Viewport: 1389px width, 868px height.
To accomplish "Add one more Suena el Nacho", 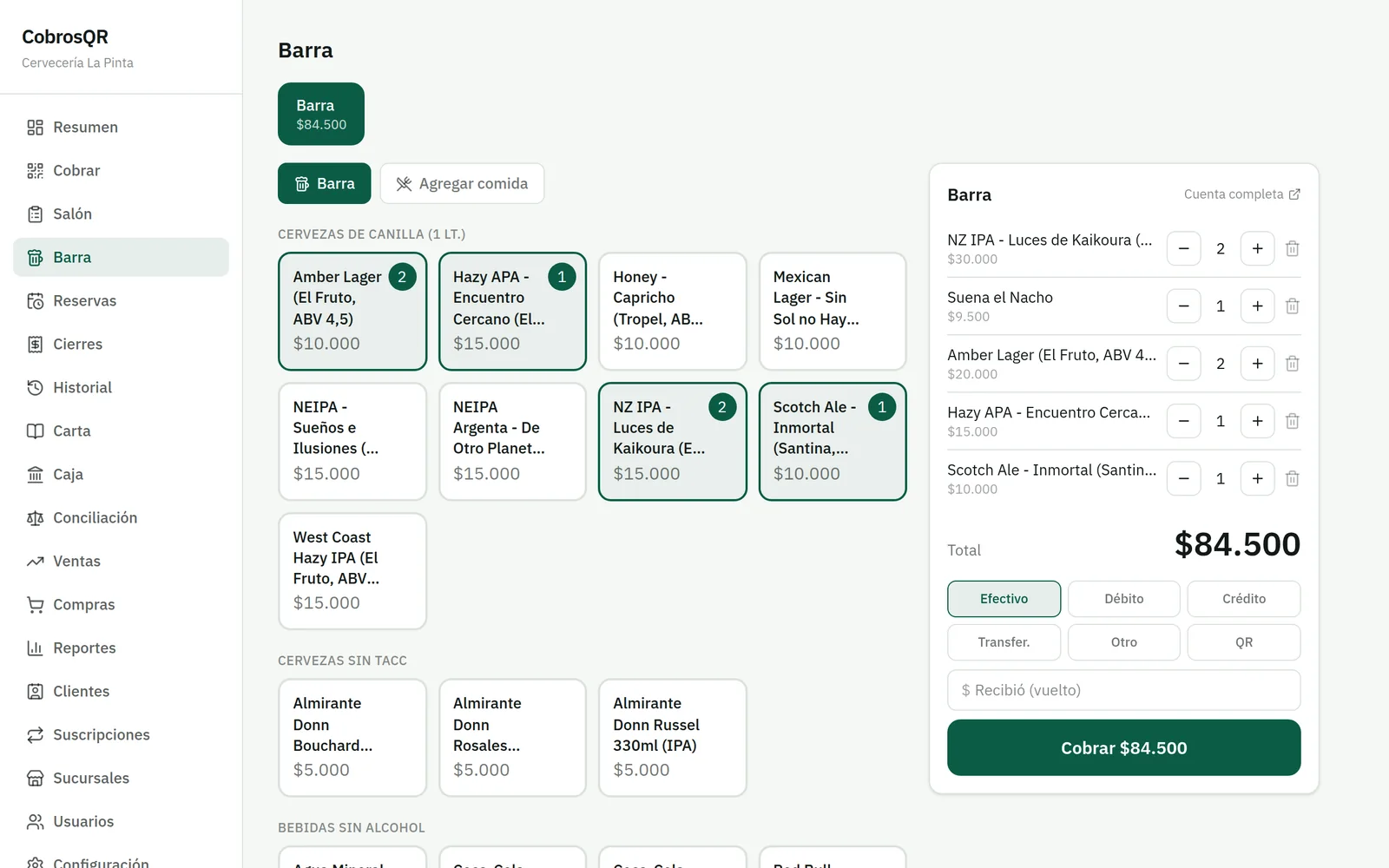I will click(1257, 306).
